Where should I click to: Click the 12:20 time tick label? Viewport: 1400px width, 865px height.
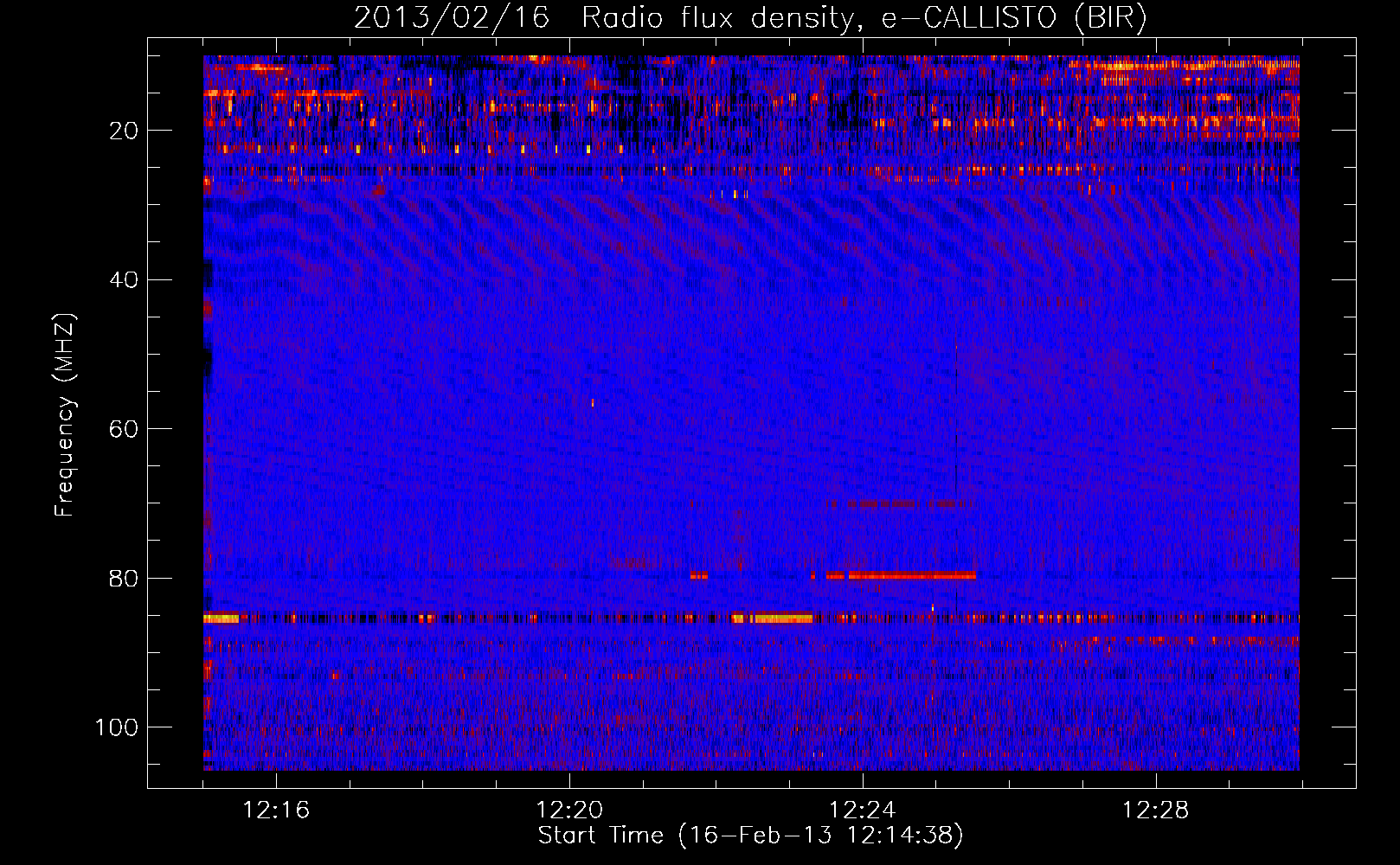569,811
